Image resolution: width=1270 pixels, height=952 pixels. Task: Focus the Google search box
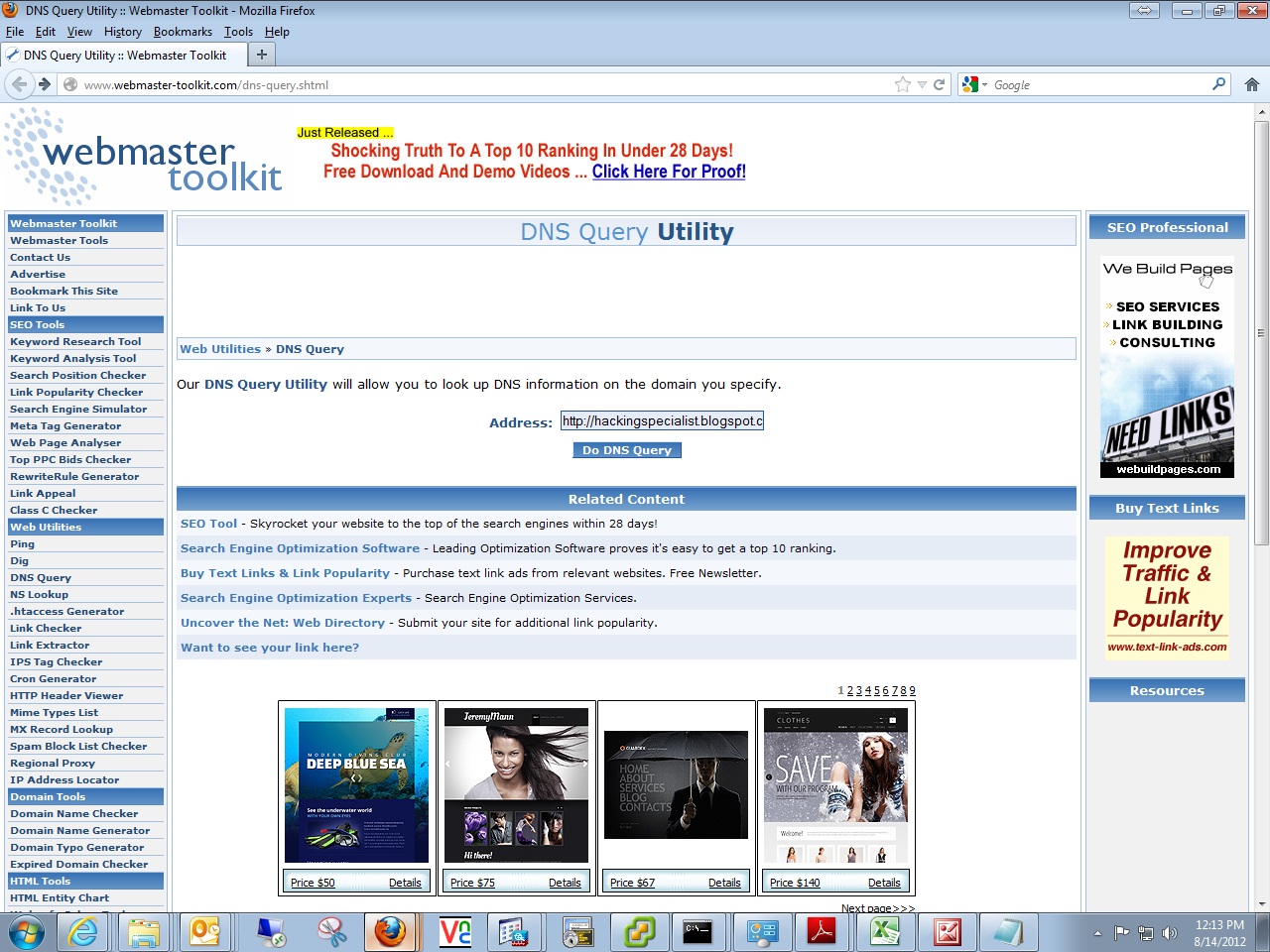tap(1099, 84)
